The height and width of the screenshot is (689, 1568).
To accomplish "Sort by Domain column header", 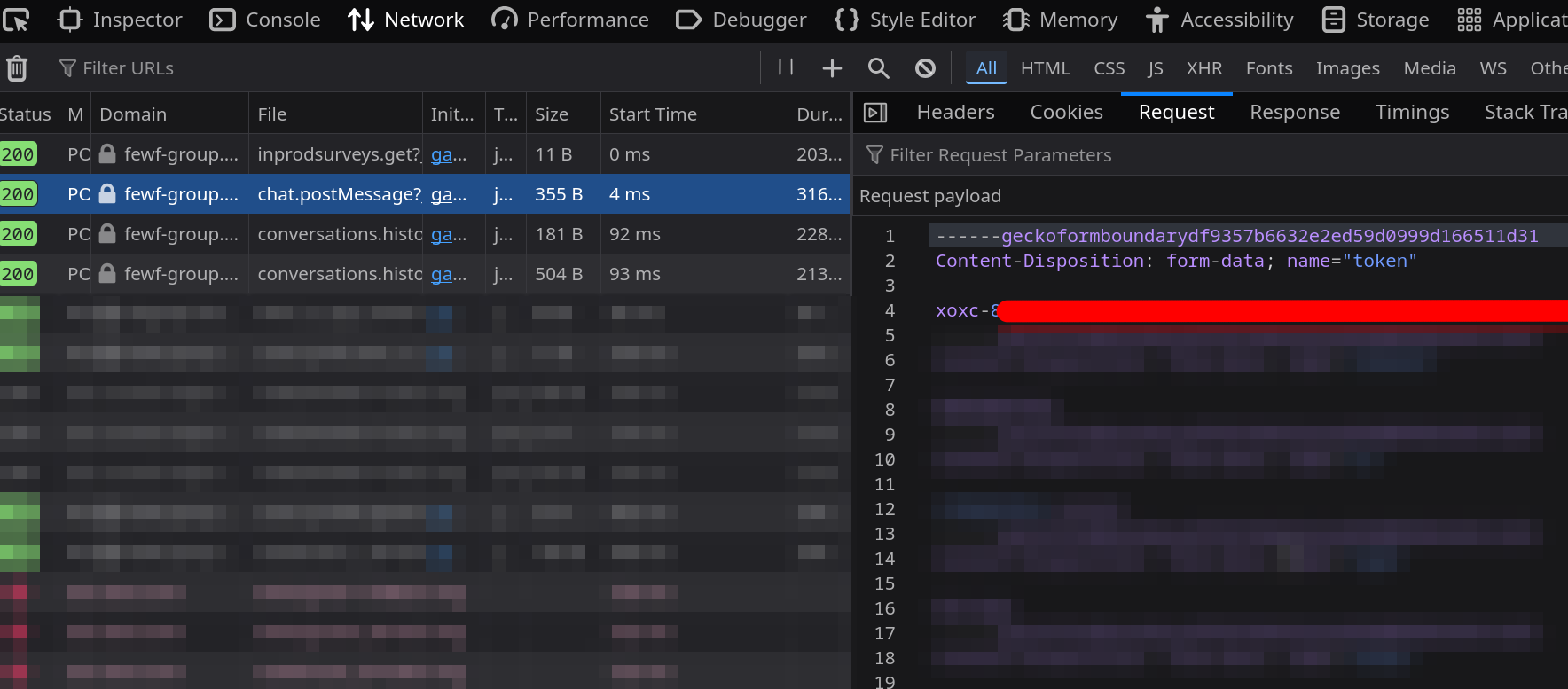I will pos(169,114).
